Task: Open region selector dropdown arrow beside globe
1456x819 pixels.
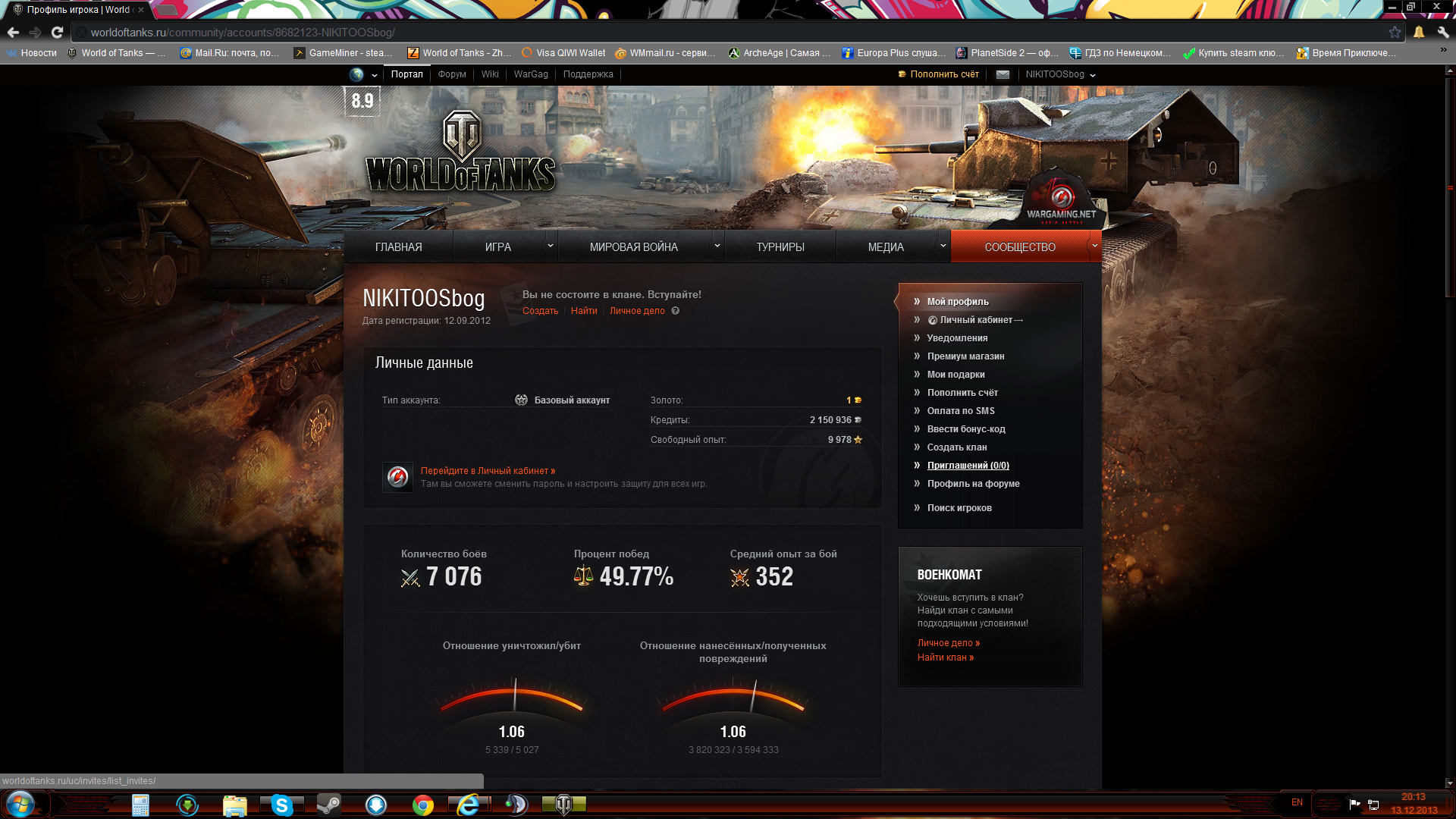Action: (x=374, y=75)
